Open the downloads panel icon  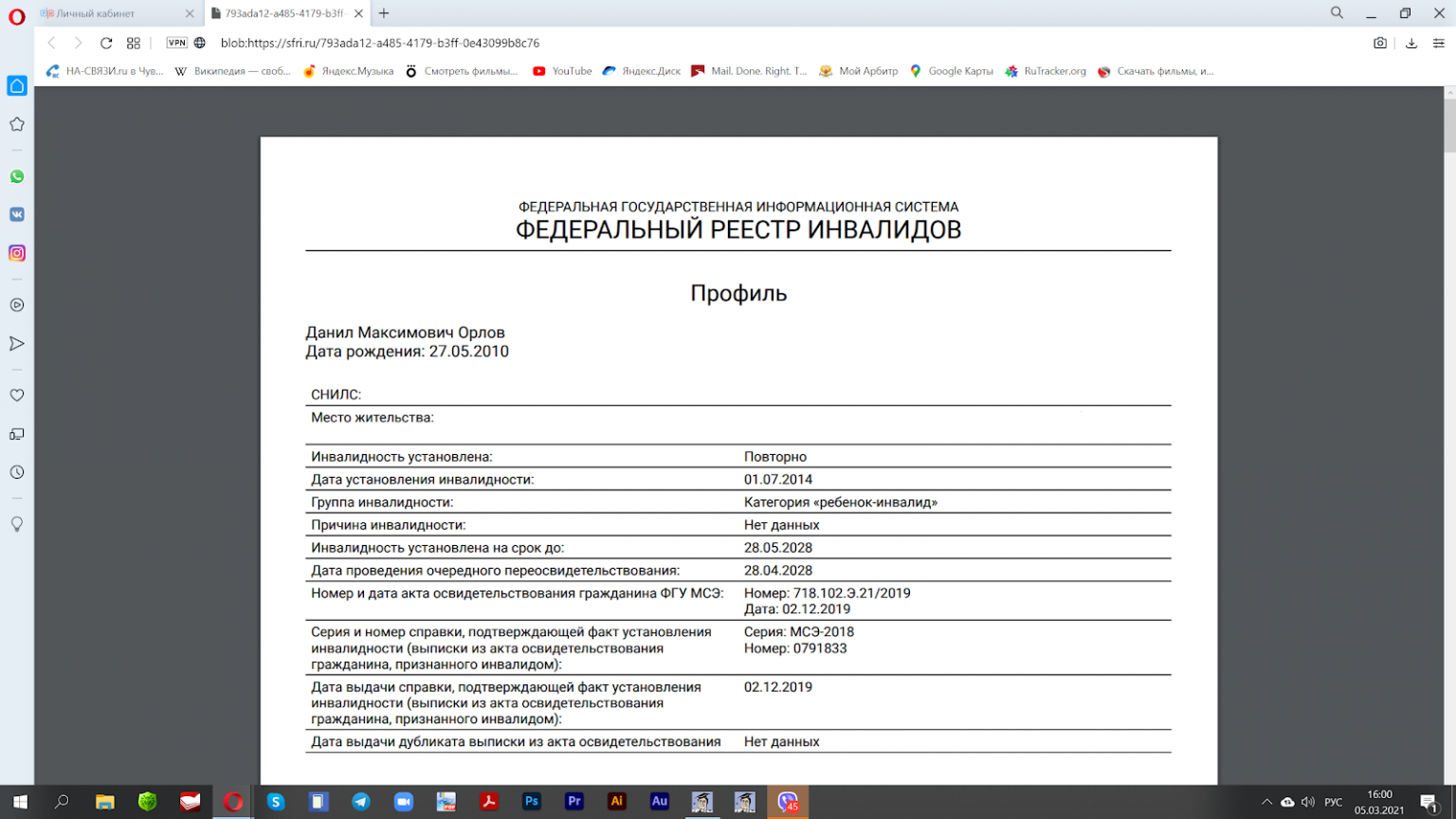1411,43
